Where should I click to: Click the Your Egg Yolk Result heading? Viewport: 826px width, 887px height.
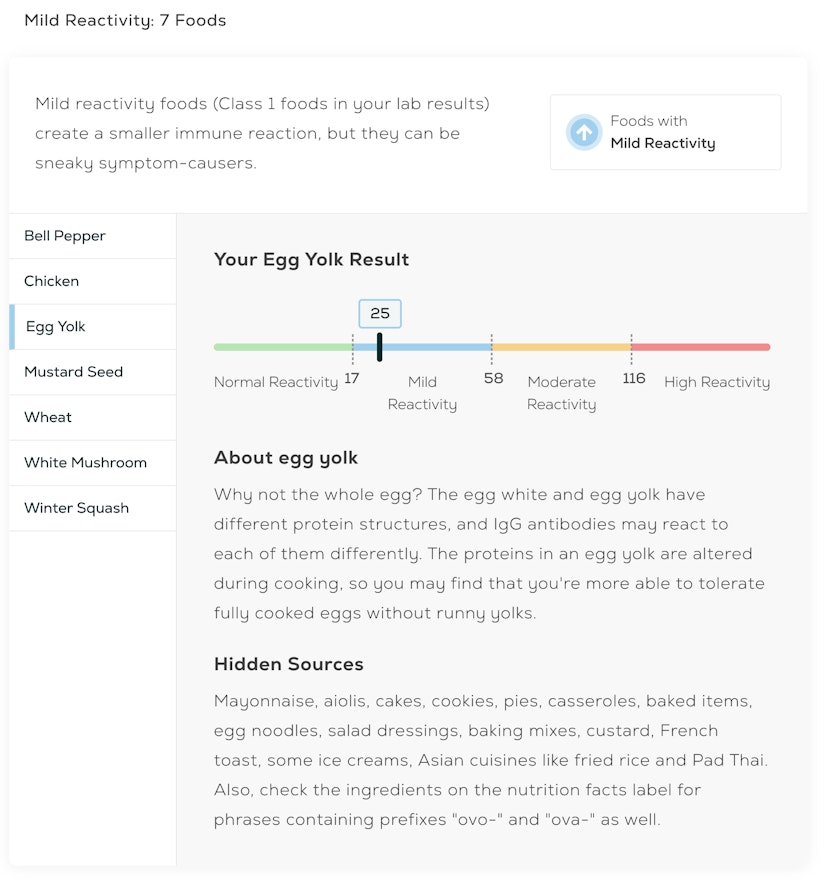point(310,259)
